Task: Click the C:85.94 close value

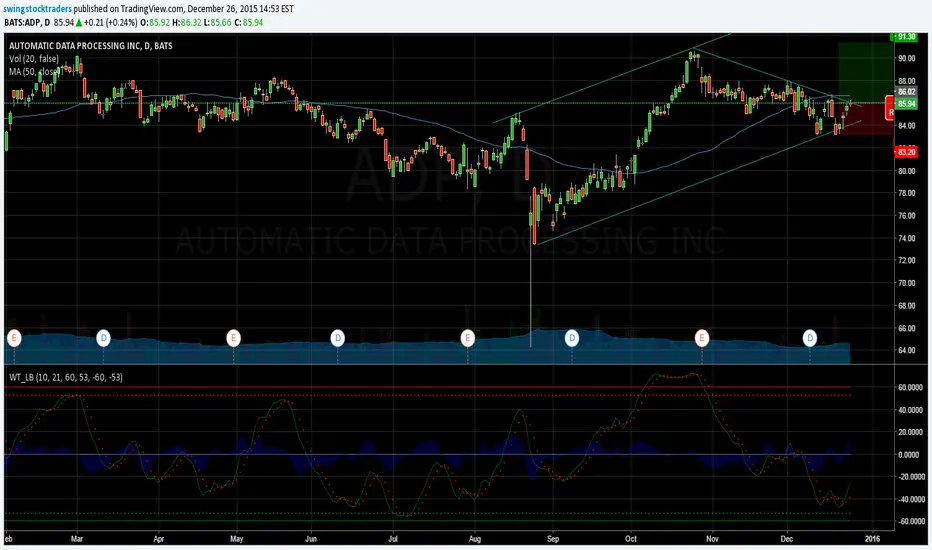Action: pos(248,23)
